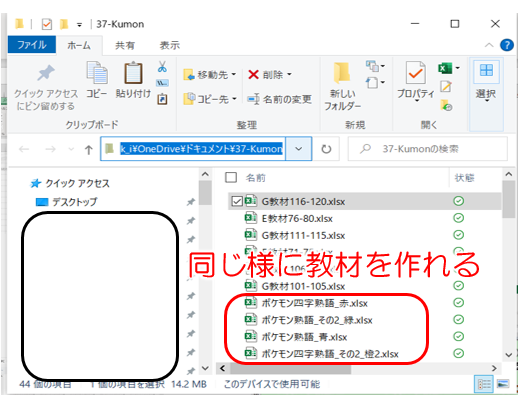524x396 pixels.
Task: Create a folder with the New Folder icon
Action: point(342,72)
